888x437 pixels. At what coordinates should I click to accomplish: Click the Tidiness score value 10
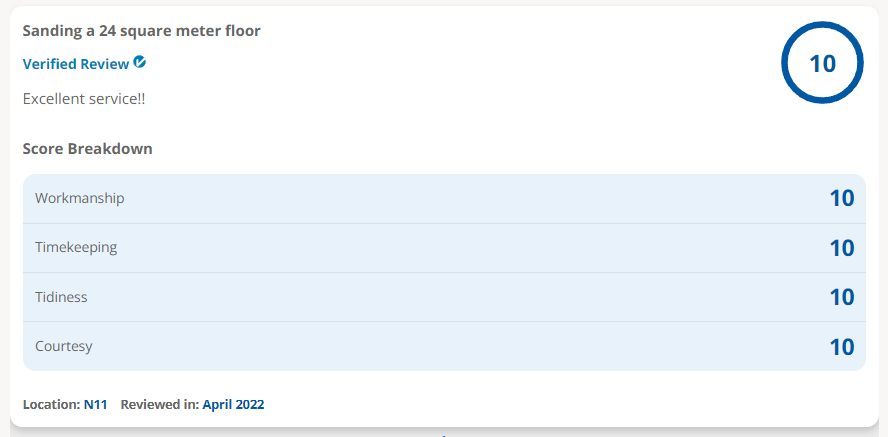point(842,297)
